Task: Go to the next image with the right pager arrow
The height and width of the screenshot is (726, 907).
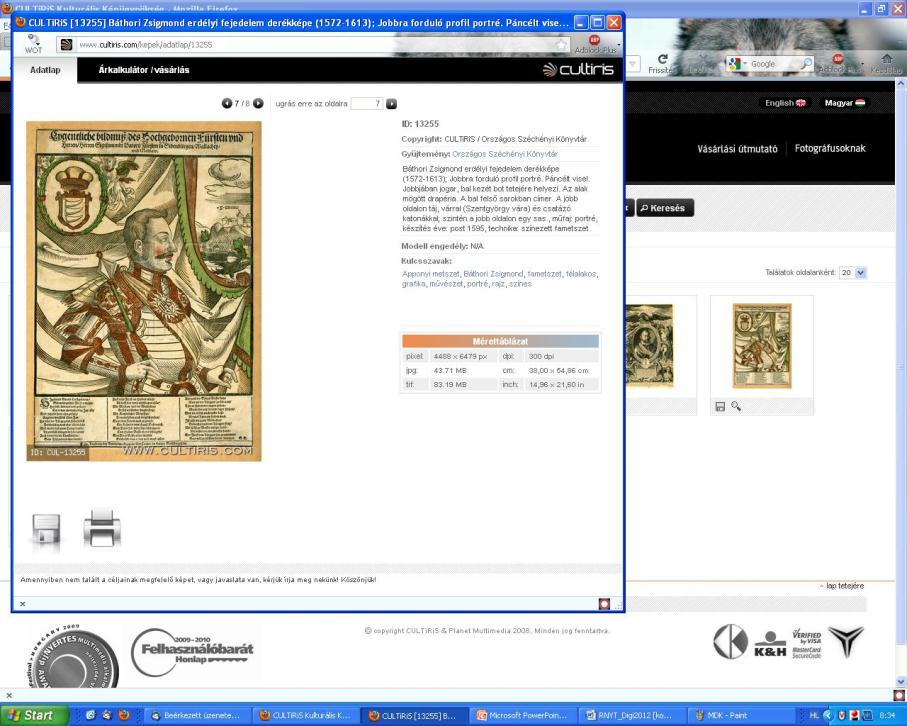Action: 258,104
